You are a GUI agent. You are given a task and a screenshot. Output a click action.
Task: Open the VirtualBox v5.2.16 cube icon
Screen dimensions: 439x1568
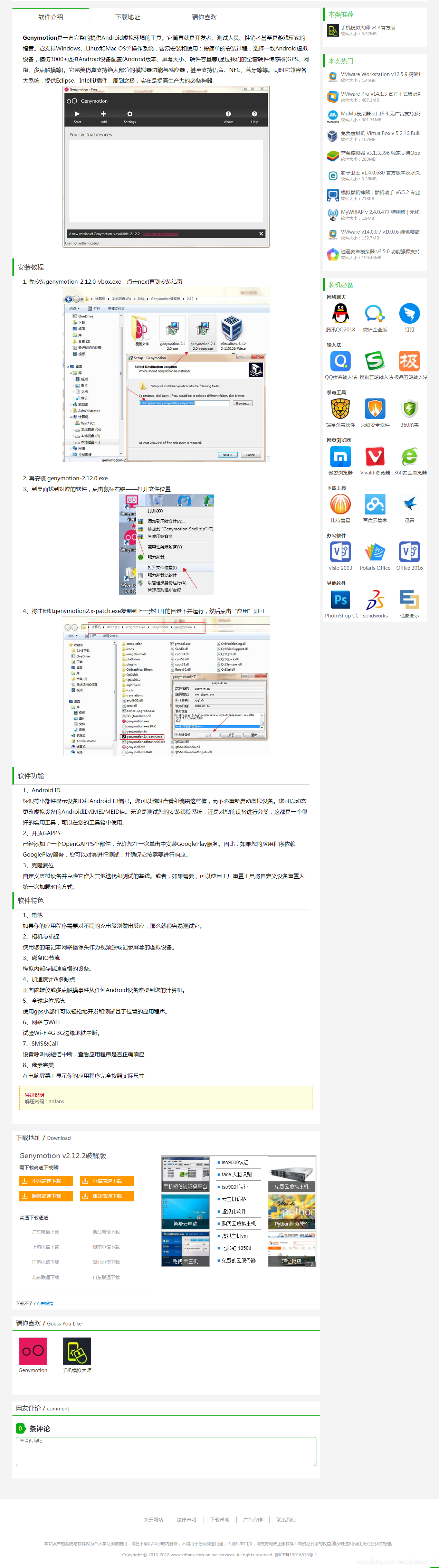[x=333, y=136]
